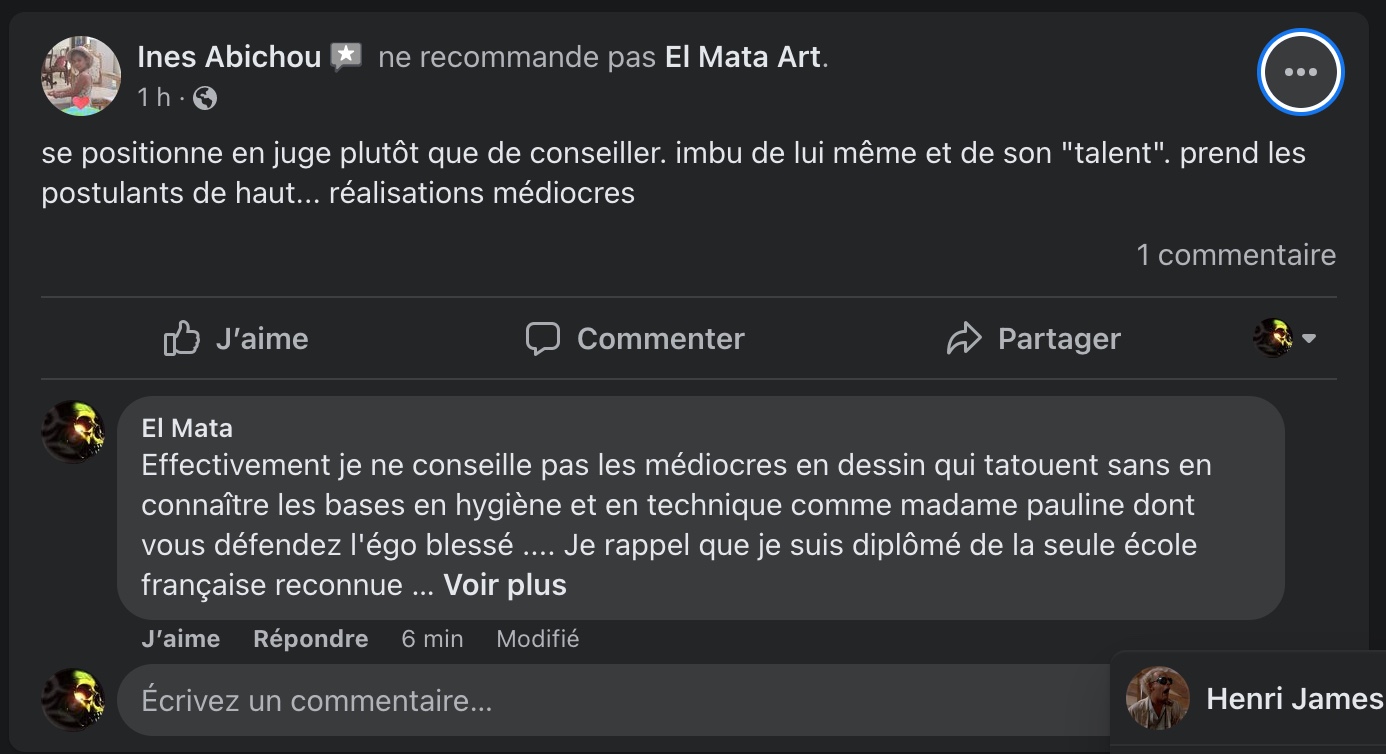Viewport: 1386px width, 754px height.
Task: Reply to El Mata with Répondre
Action: [x=311, y=639]
